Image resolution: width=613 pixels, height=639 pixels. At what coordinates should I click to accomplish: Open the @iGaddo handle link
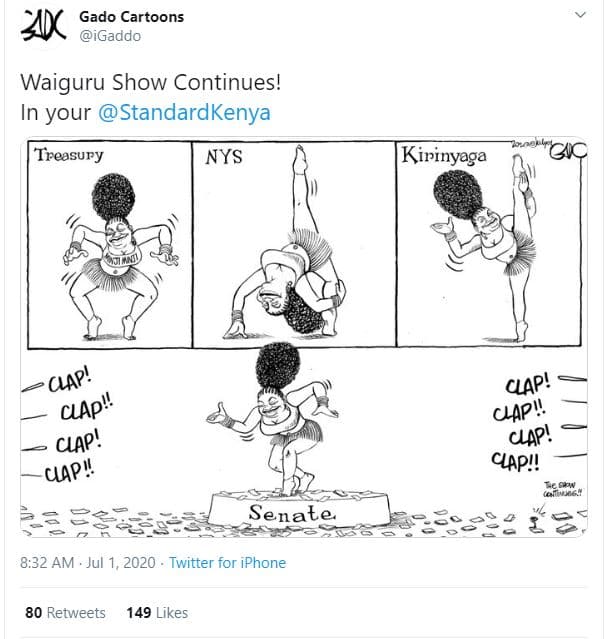tap(110, 36)
